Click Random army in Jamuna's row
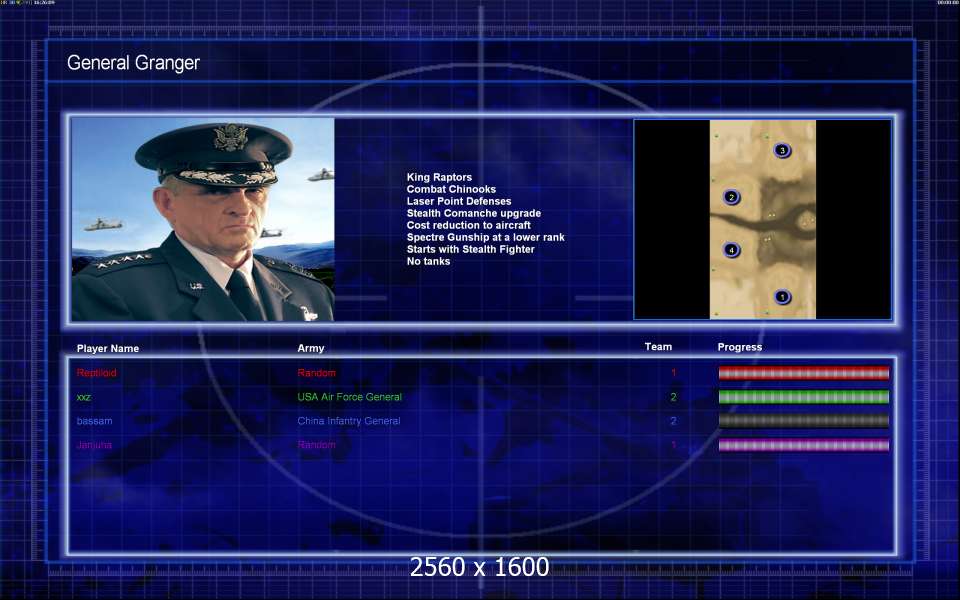 click(317, 445)
